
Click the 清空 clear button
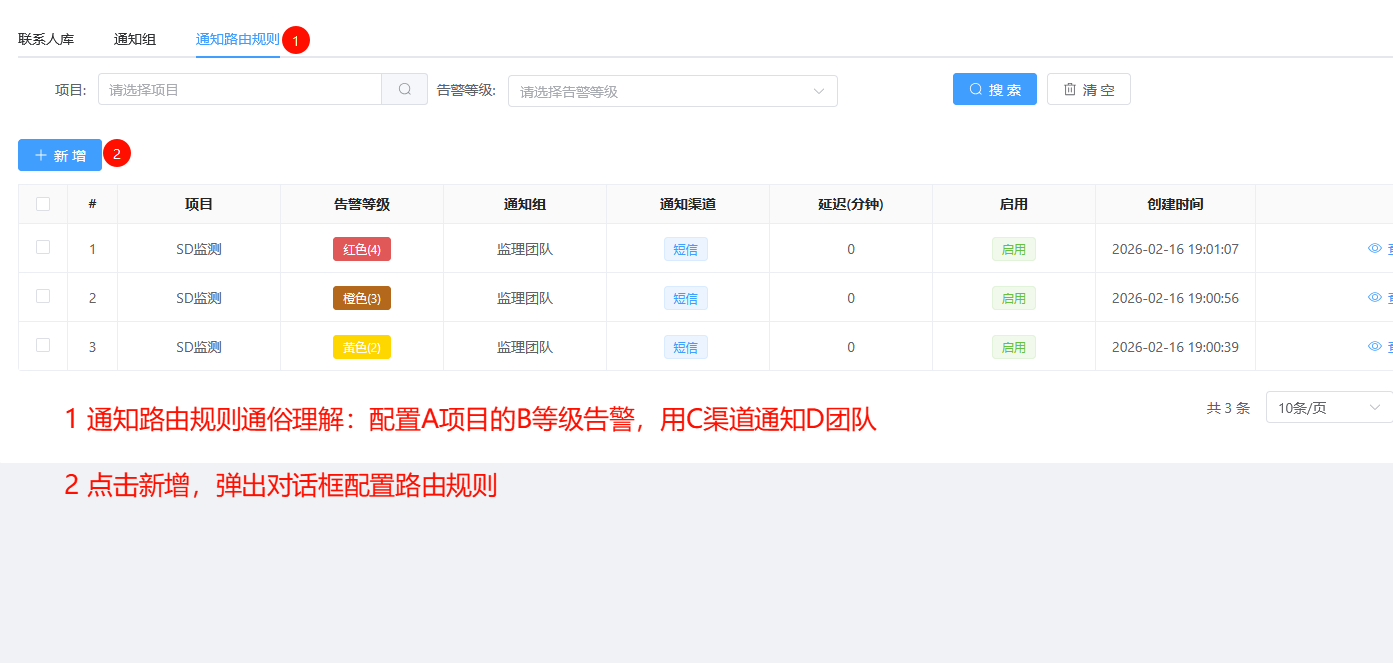(x=1088, y=89)
